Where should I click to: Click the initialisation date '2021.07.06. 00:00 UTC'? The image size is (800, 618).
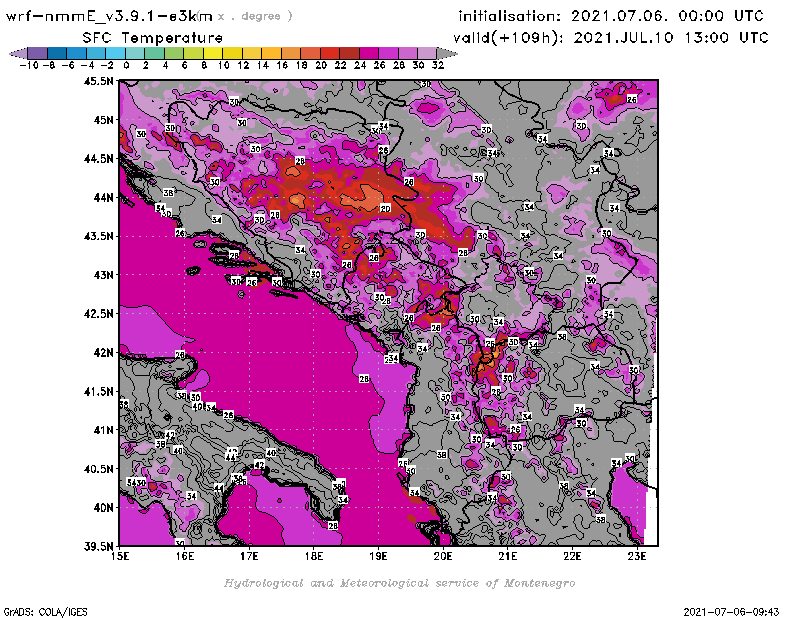point(667,16)
